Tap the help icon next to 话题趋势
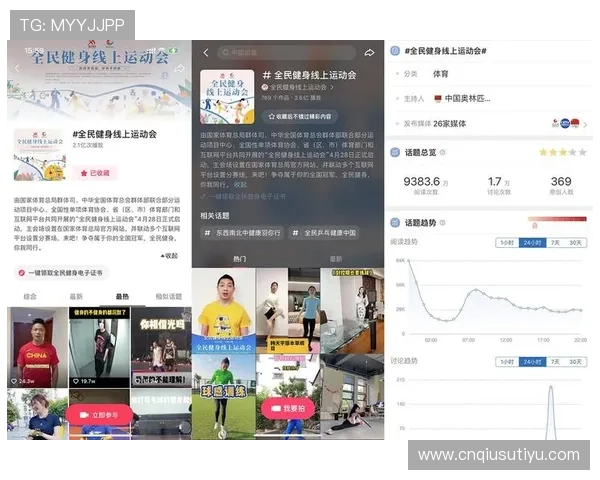The height and width of the screenshot is (480, 600). click(442, 223)
